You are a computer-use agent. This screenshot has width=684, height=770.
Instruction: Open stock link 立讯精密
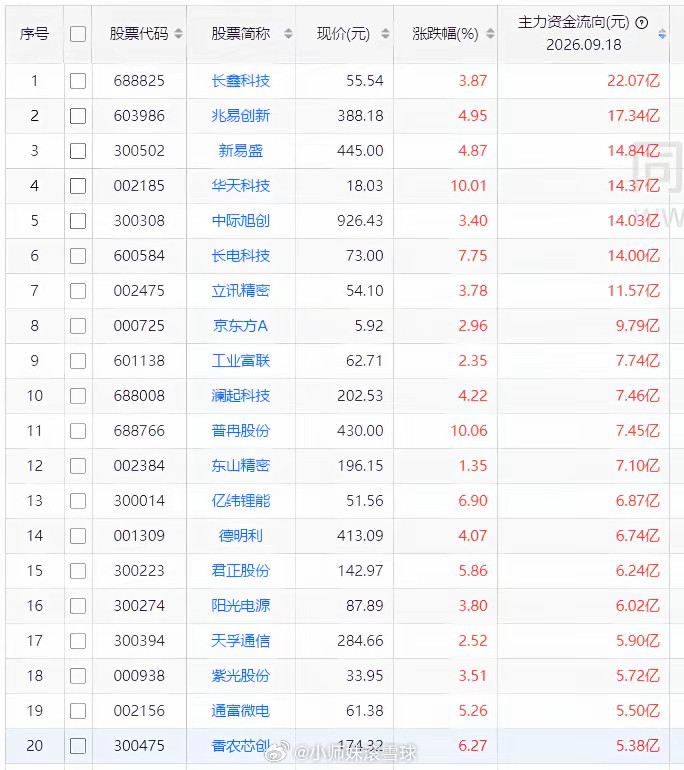(241, 291)
